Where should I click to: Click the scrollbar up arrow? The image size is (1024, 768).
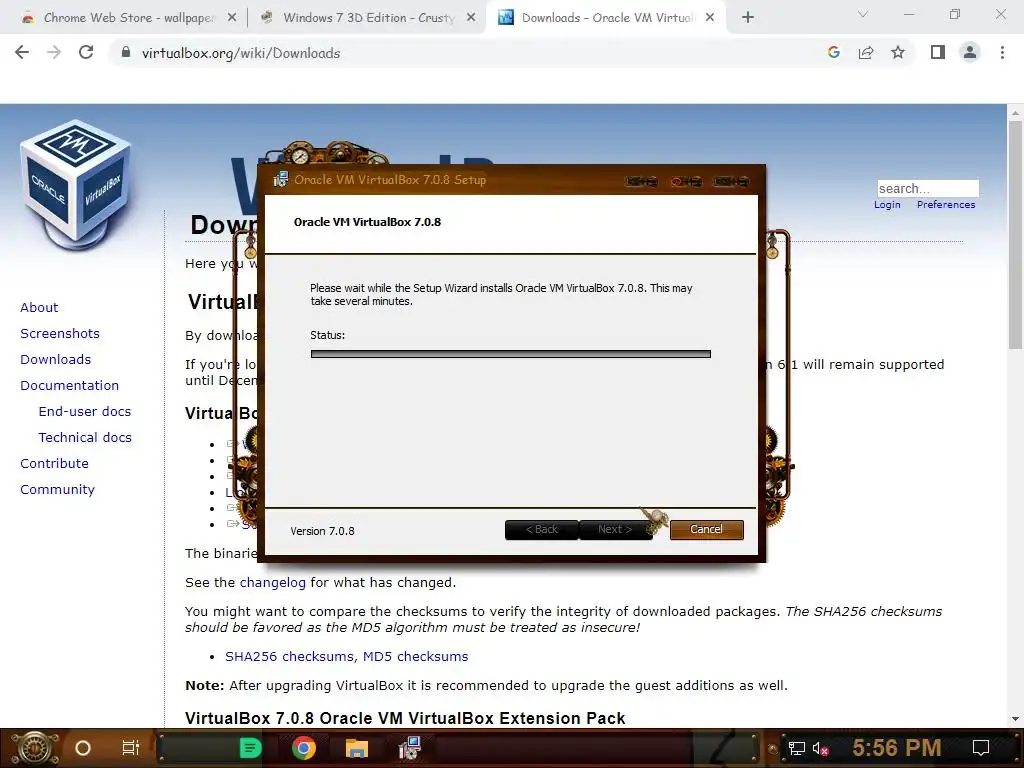(1015, 113)
